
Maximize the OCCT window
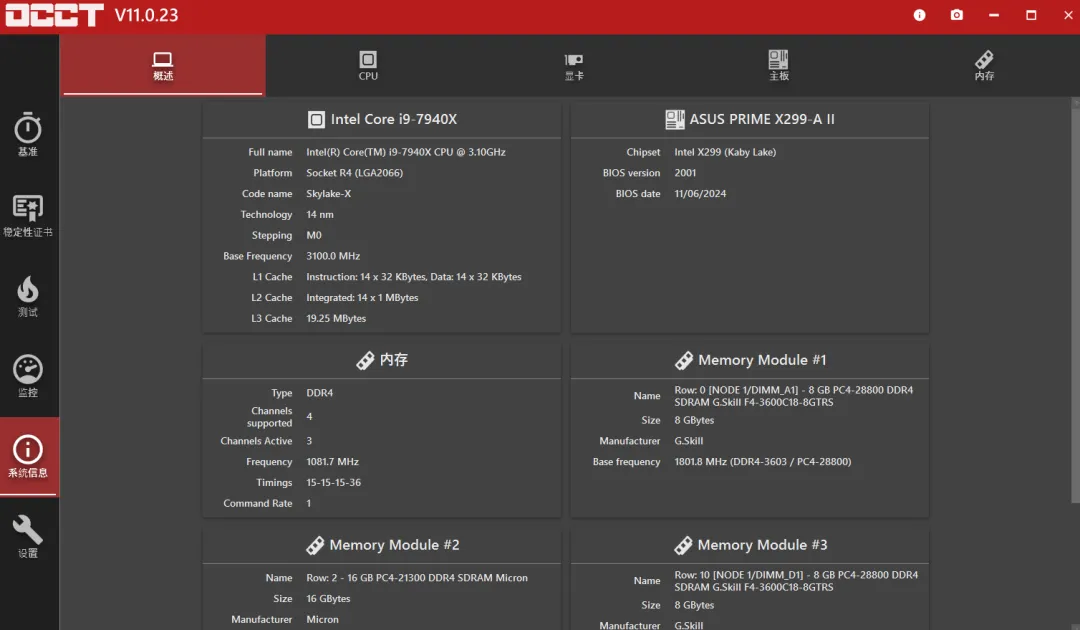point(1031,15)
